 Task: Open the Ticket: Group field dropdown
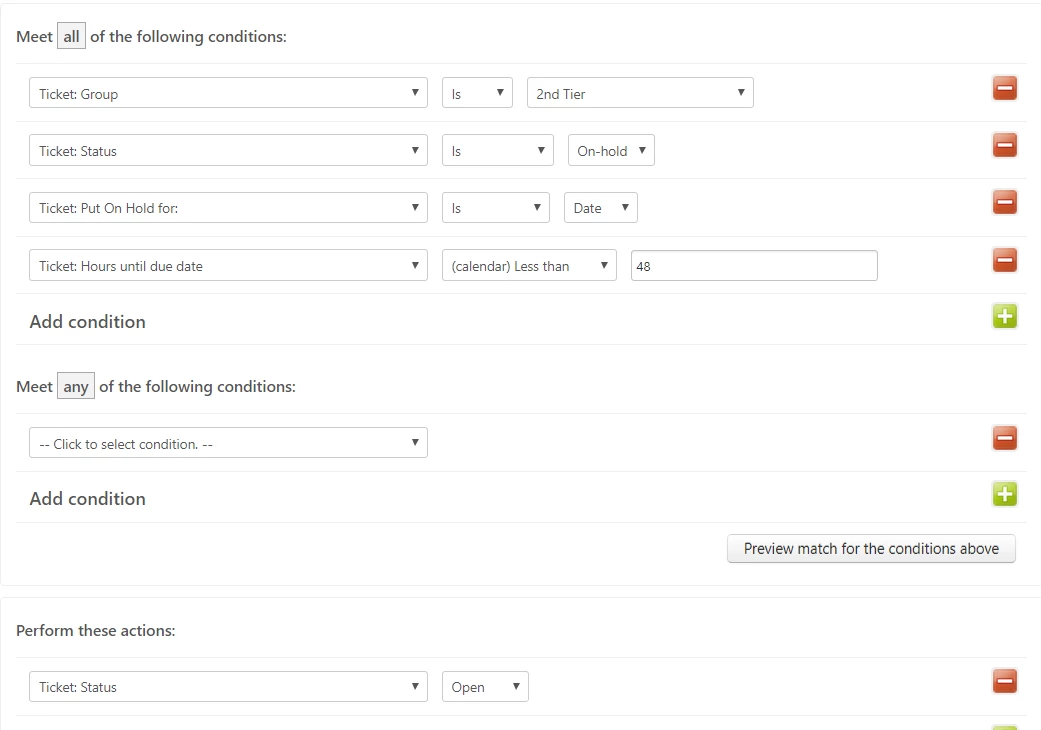[228, 94]
